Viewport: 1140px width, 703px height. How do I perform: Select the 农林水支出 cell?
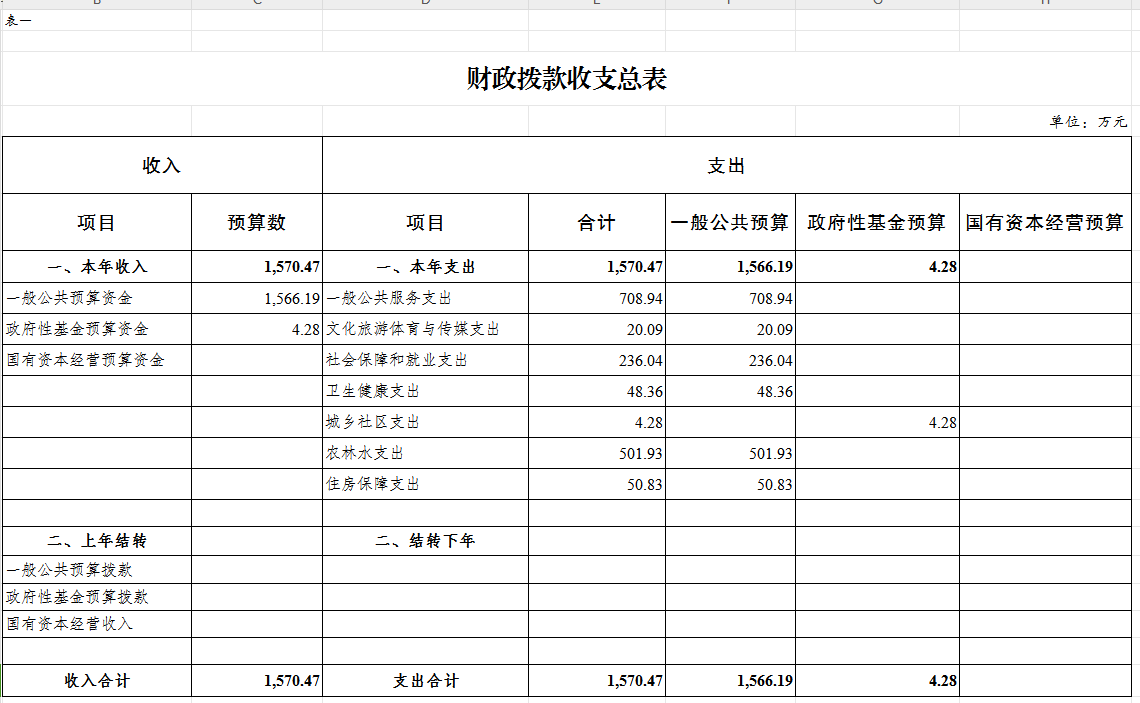[425, 453]
